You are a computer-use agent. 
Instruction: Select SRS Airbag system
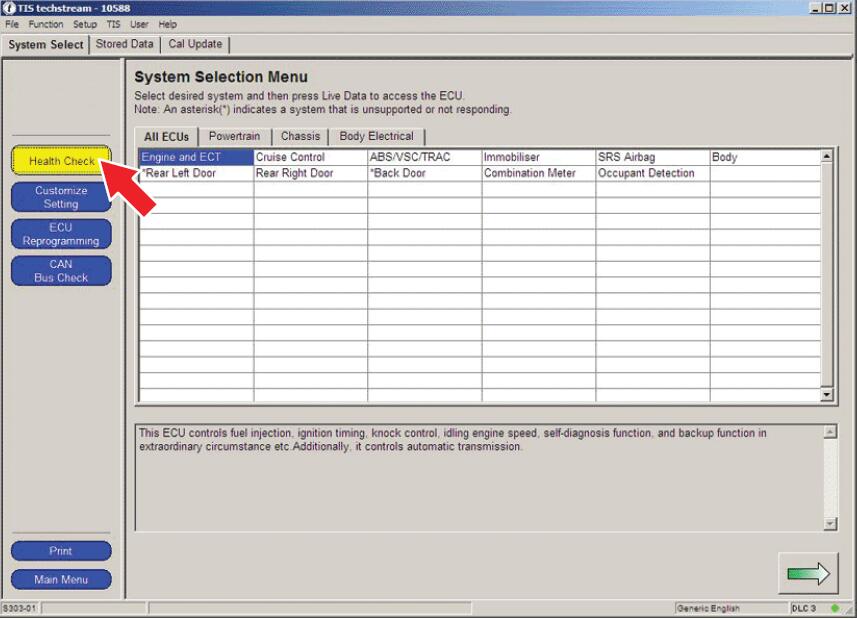[x=653, y=157]
